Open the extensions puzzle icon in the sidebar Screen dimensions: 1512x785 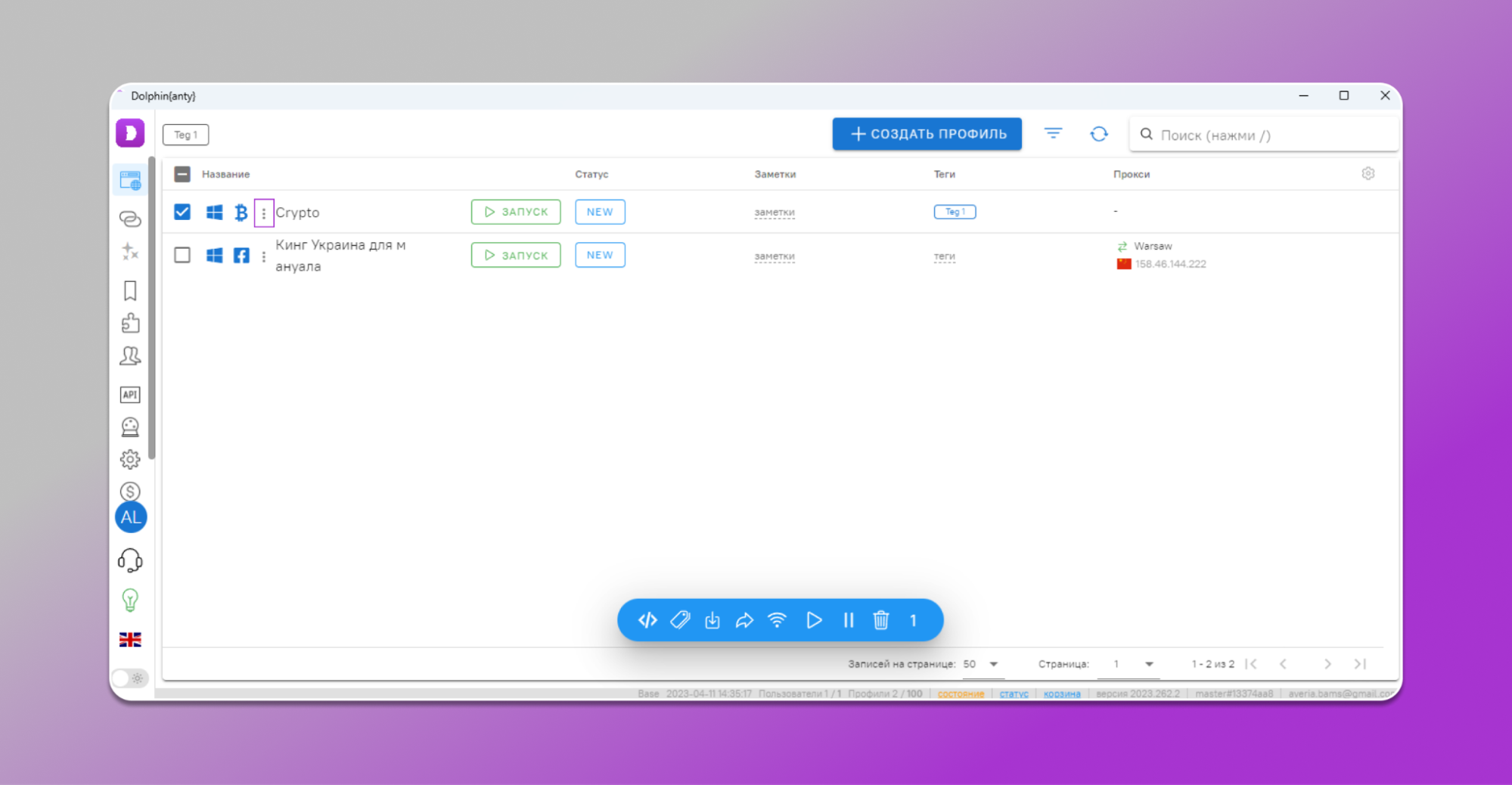click(x=130, y=324)
